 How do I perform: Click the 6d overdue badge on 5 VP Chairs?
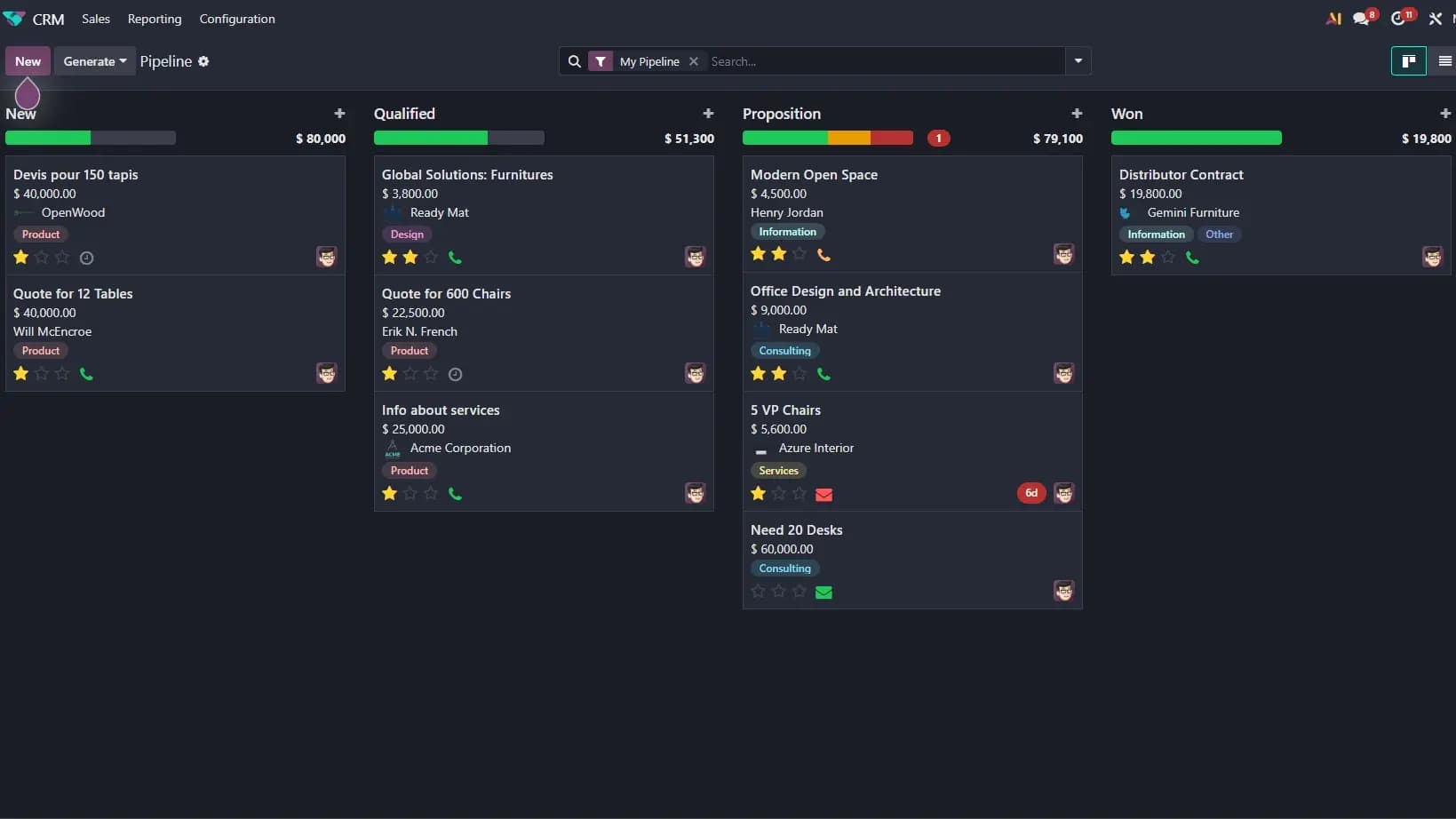pos(1030,493)
